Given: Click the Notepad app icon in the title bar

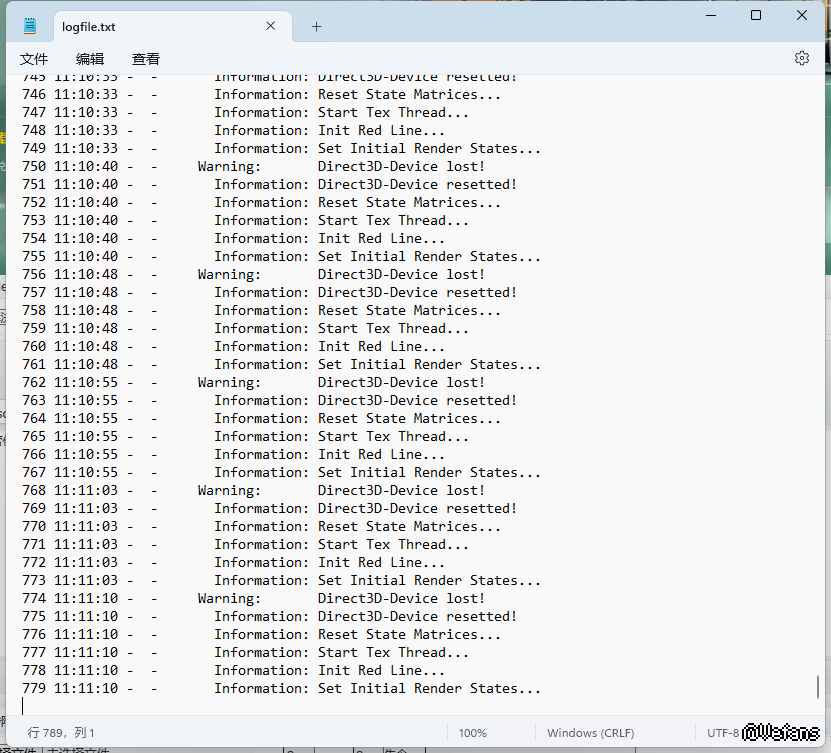Looking at the screenshot, I should pyautogui.click(x=31, y=27).
